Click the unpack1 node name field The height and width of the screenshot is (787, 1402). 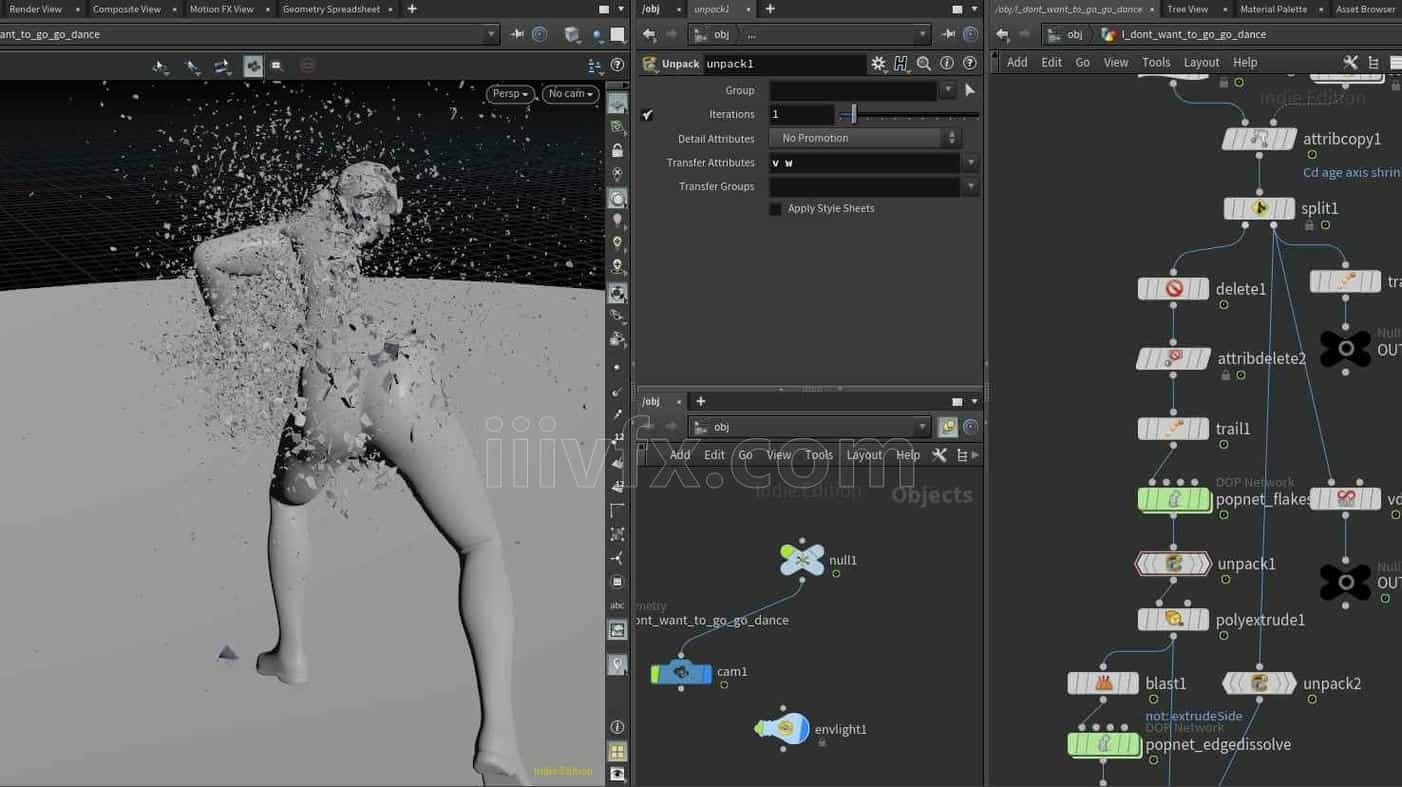[x=784, y=64]
